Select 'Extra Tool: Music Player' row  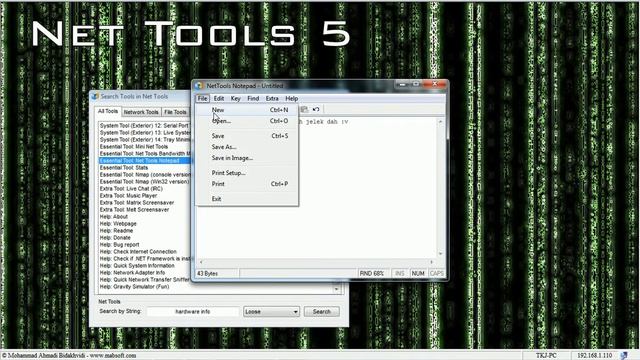[x=144, y=196]
